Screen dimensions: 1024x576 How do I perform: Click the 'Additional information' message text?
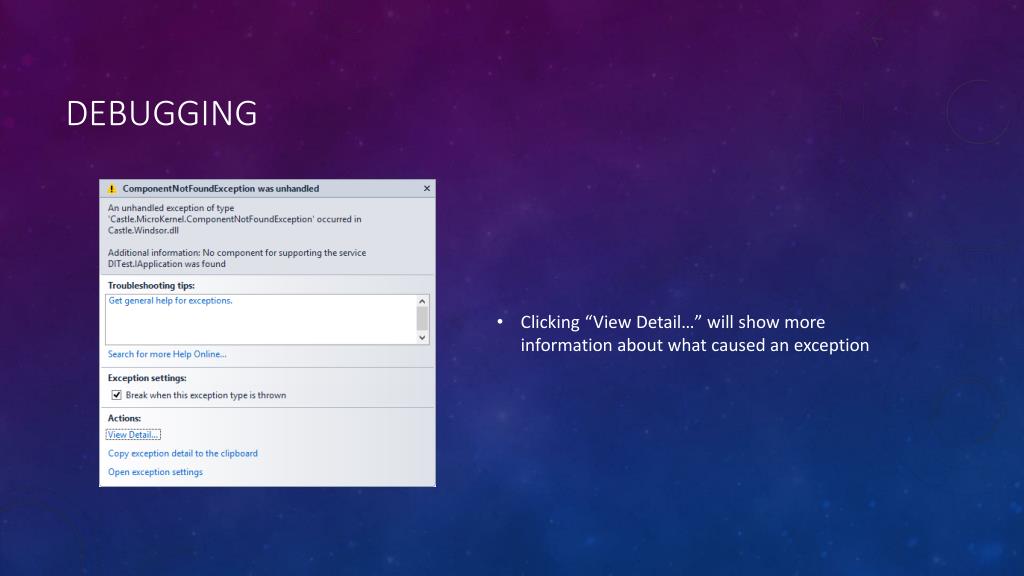point(237,258)
